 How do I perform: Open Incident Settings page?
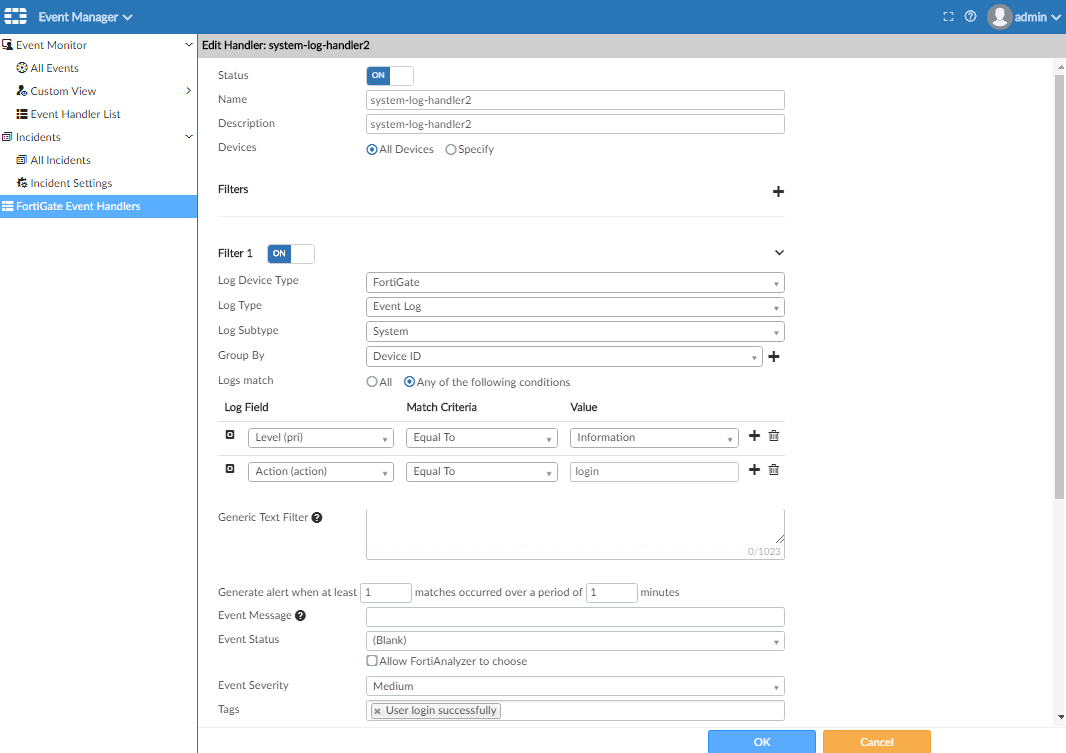(x=71, y=183)
